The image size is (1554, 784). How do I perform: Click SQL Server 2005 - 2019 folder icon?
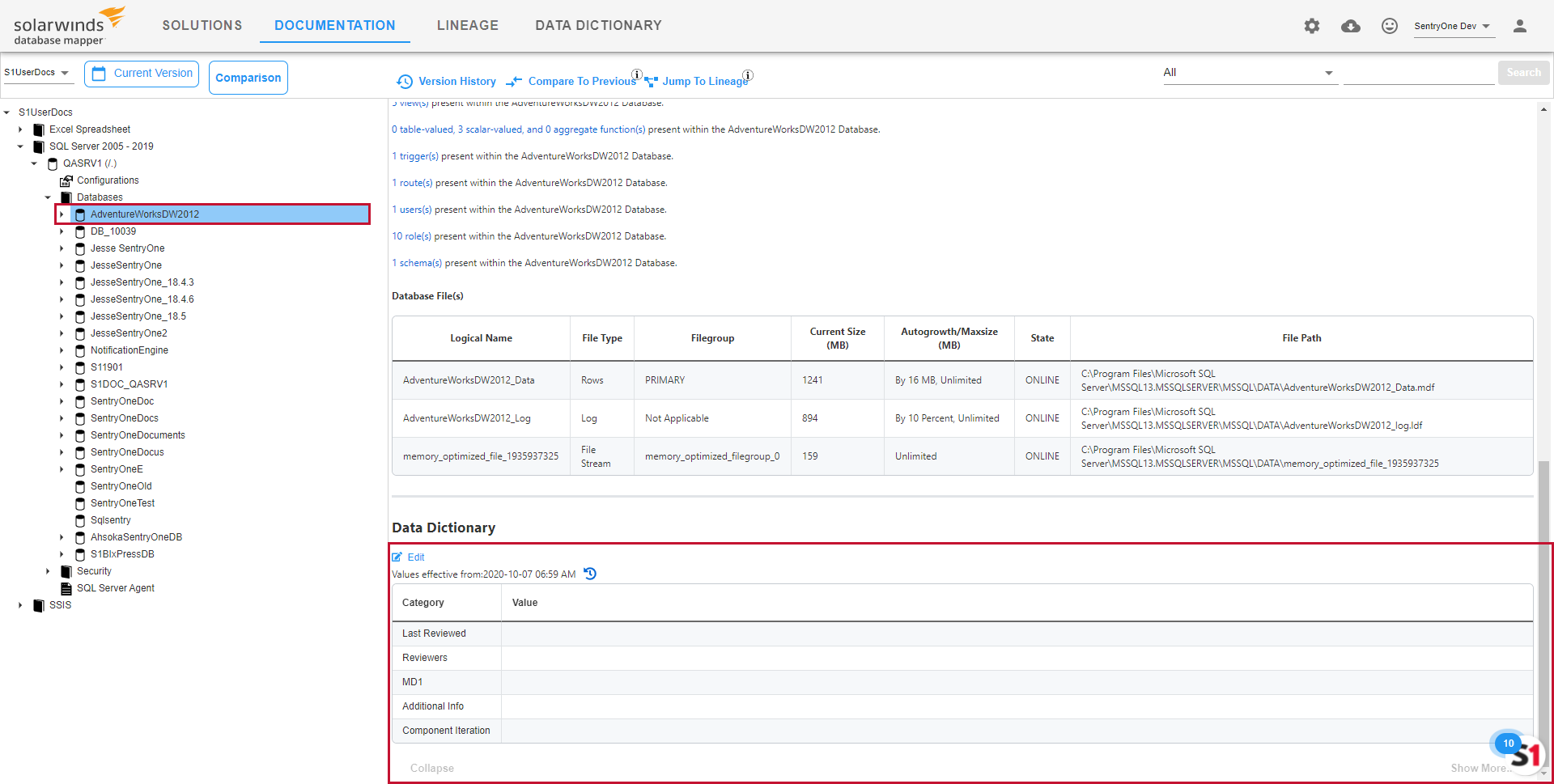coord(39,146)
